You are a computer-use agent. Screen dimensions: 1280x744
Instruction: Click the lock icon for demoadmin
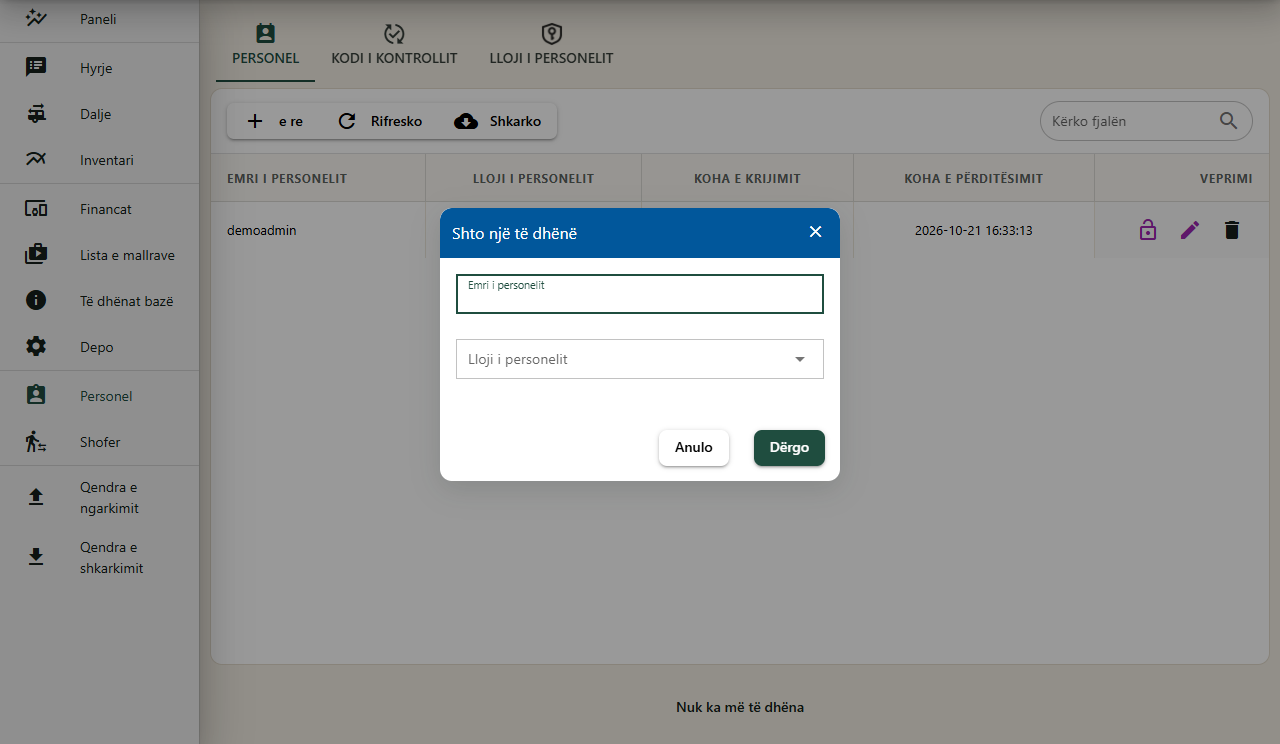[1148, 230]
